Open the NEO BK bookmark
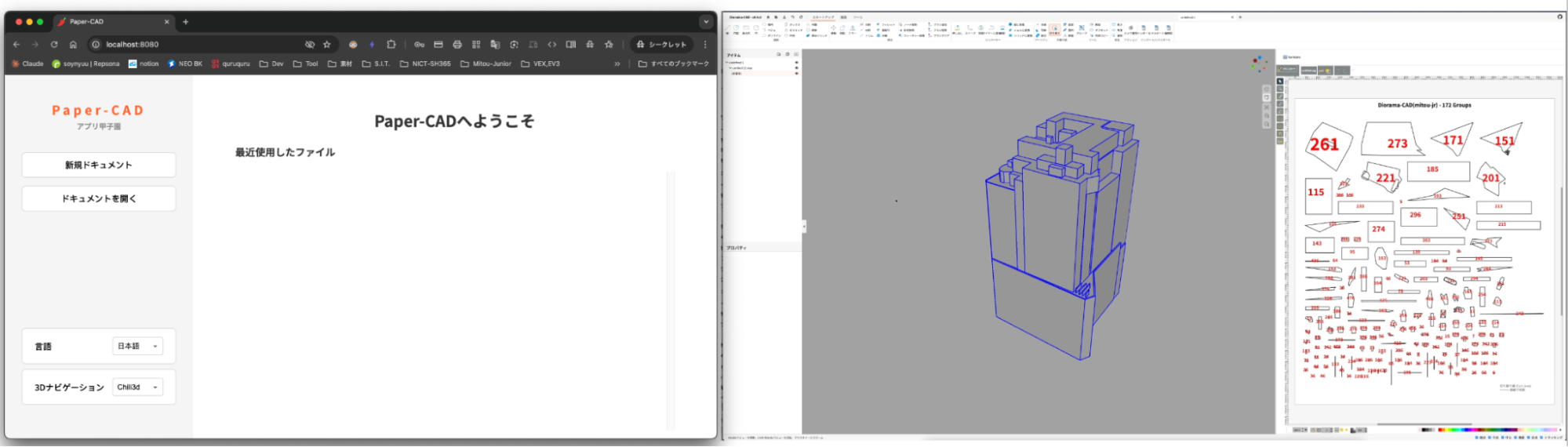1568x447 pixels. pos(185,64)
